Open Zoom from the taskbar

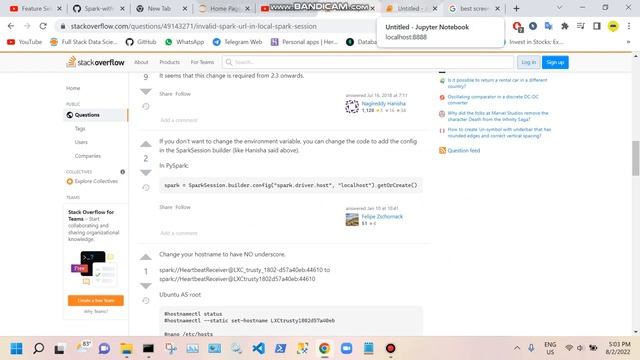[347, 349]
